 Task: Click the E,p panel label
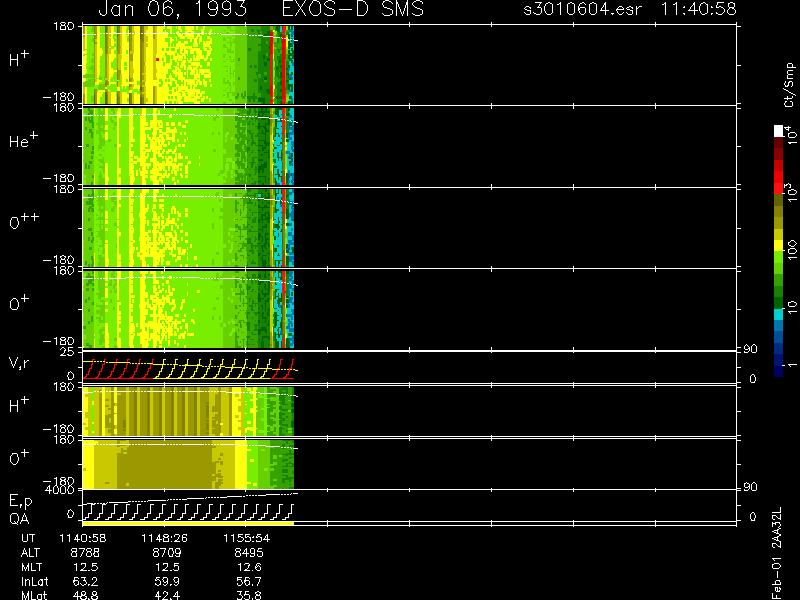point(20,502)
